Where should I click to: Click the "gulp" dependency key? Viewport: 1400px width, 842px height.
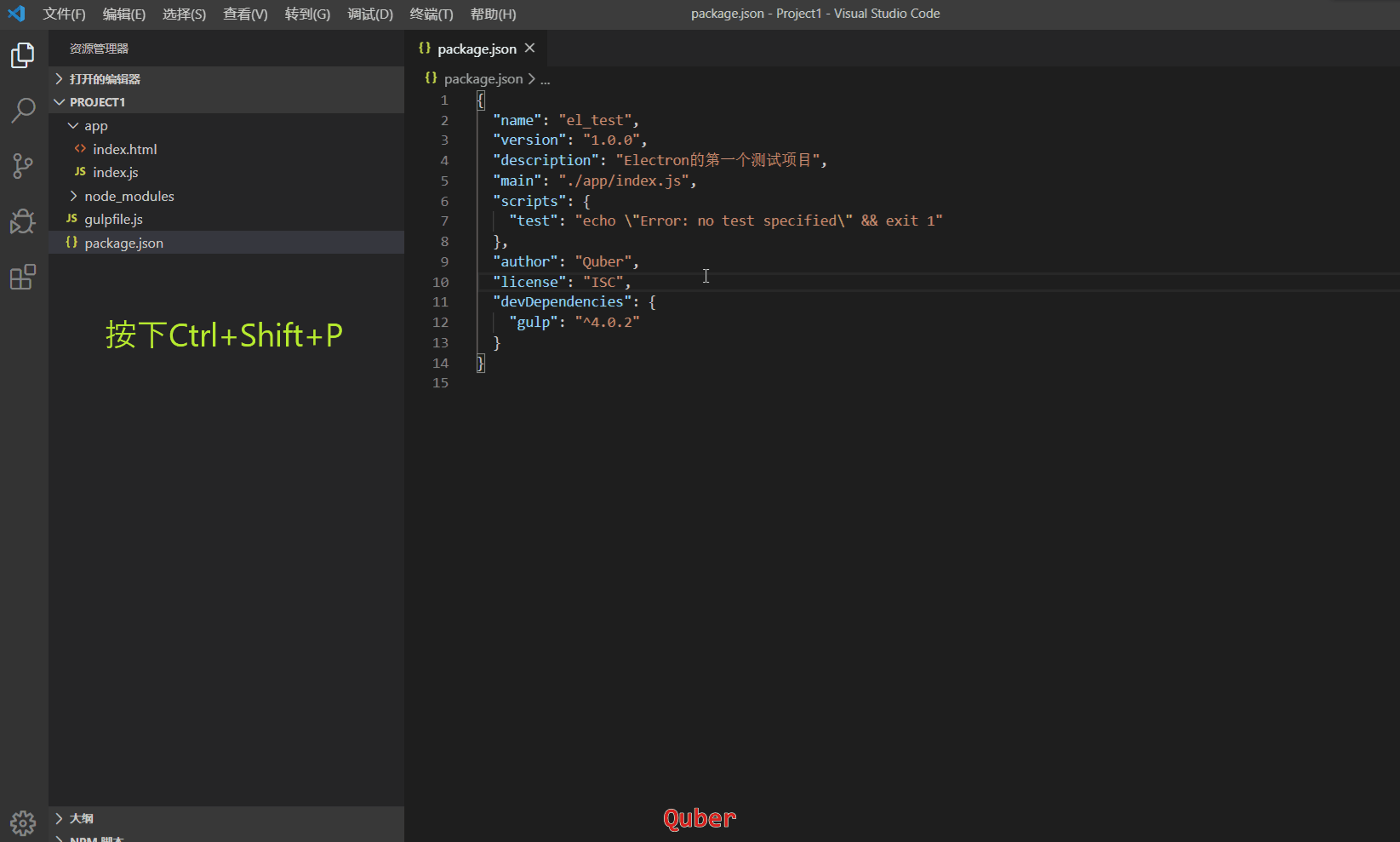(534, 322)
